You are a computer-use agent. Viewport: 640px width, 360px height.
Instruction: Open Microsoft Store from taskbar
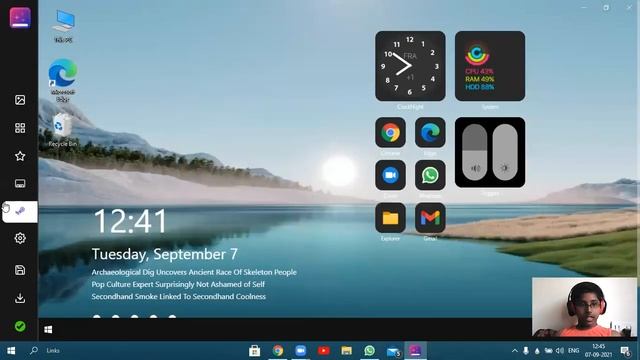[254, 351]
